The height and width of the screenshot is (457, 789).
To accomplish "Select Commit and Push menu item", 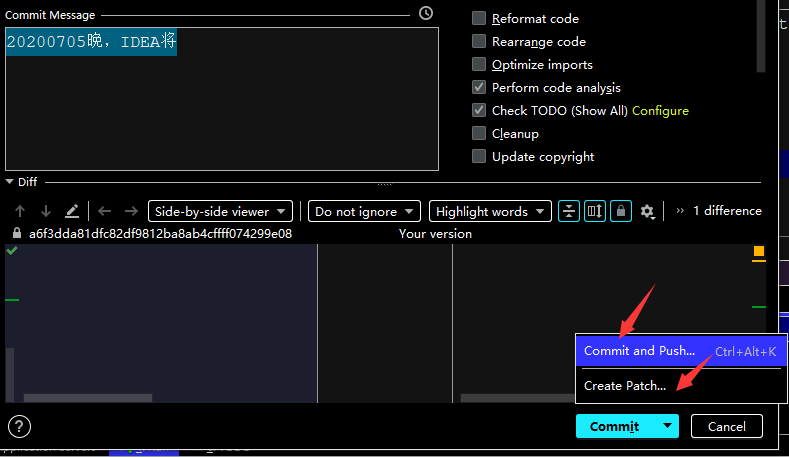I will [x=681, y=351].
